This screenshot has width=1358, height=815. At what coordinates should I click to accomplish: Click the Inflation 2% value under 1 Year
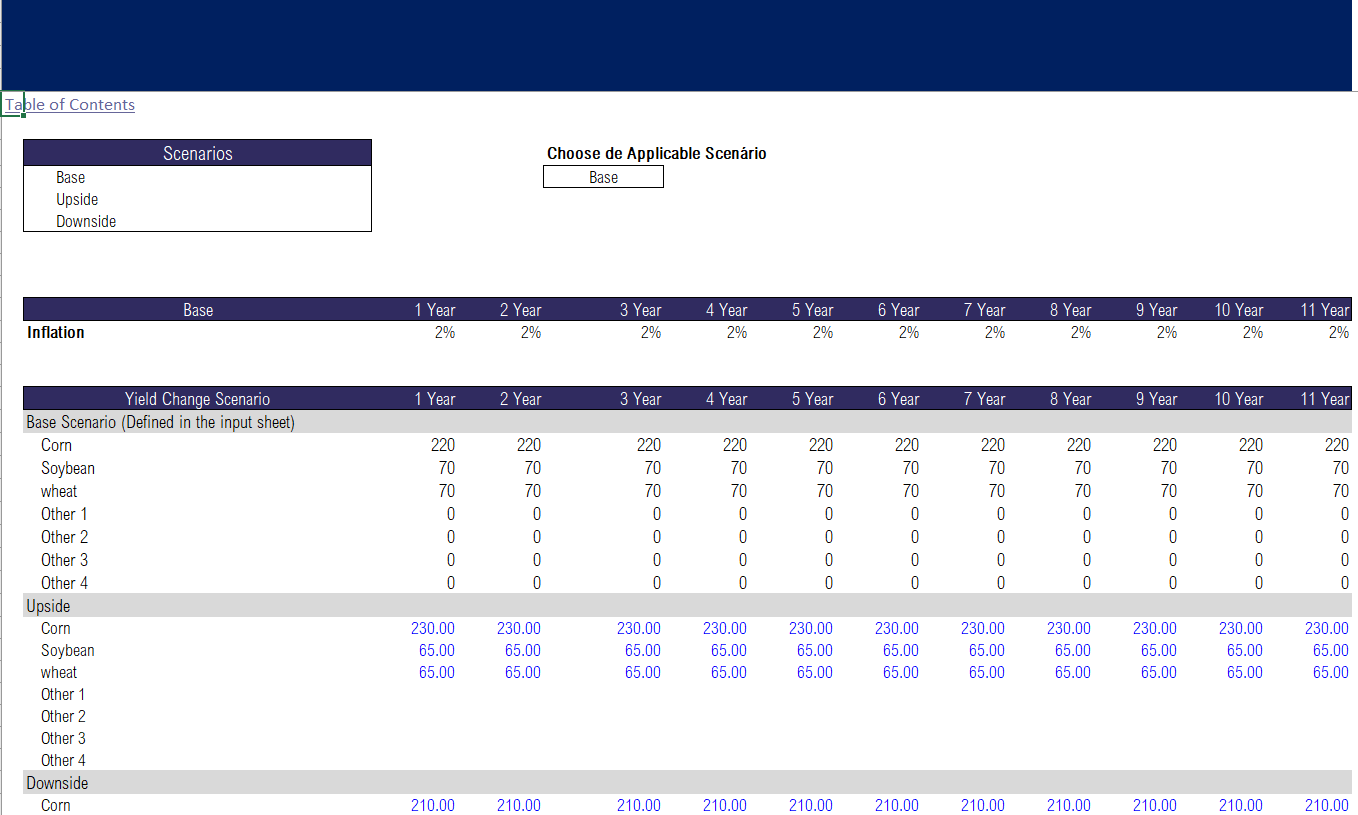pyautogui.click(x=445, y=332)
